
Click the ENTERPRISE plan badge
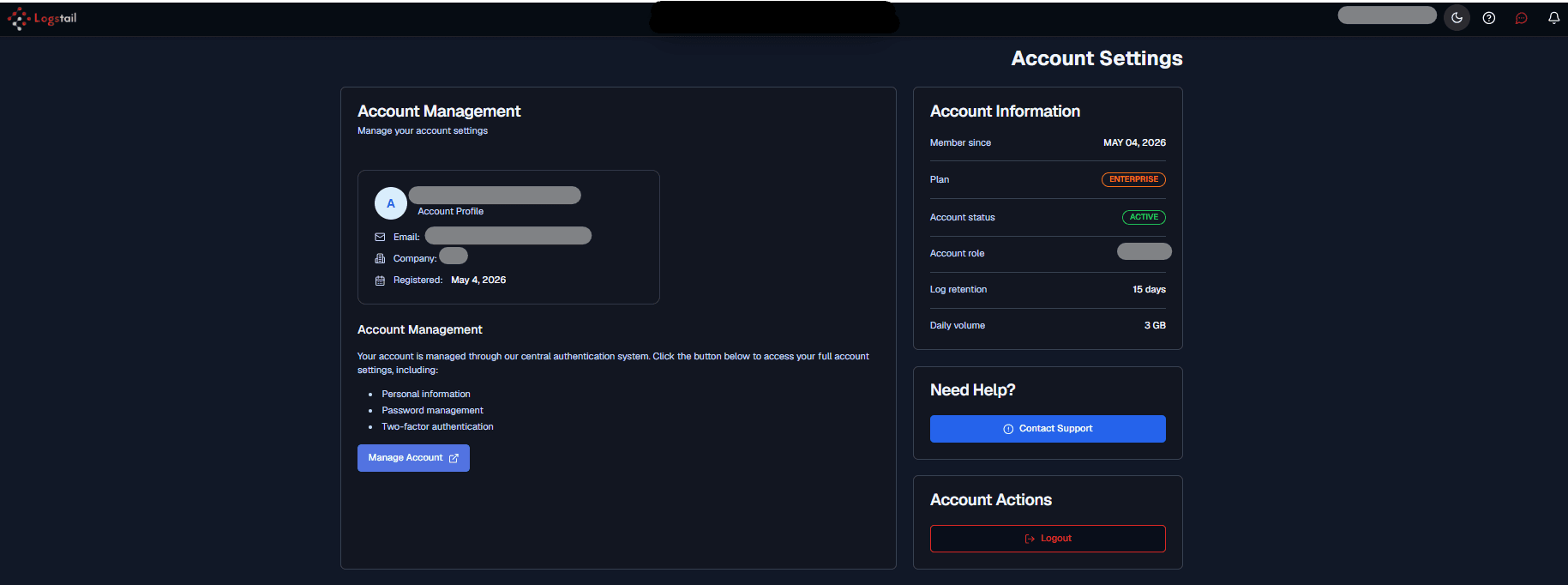click(1133, 179)
